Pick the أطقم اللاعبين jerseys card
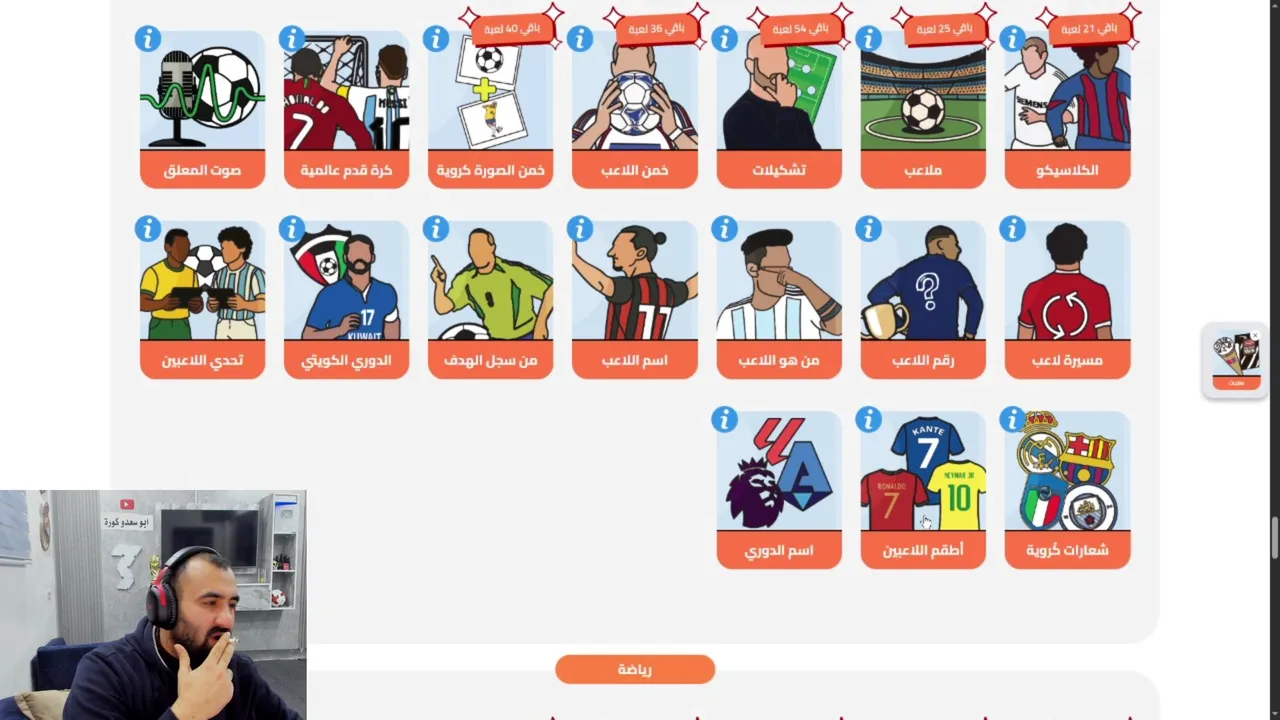This screenshot has width=1280, height=720. tap(923, 489)
